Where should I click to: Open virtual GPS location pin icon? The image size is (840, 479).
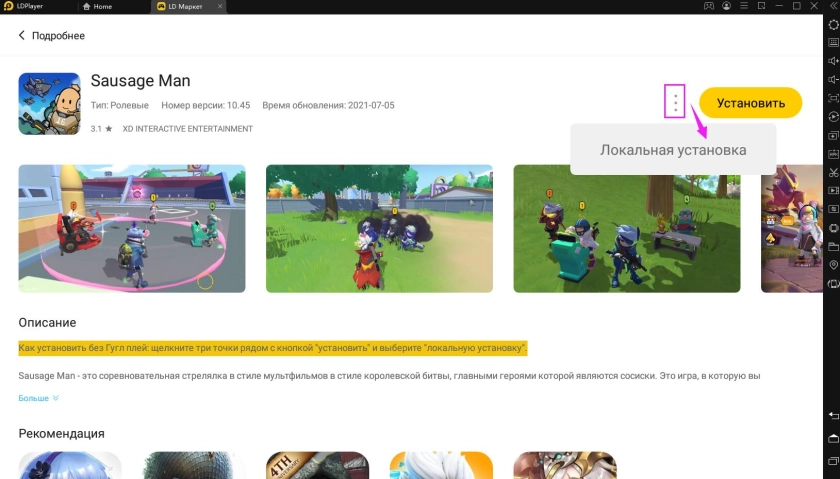pos(833,265)
